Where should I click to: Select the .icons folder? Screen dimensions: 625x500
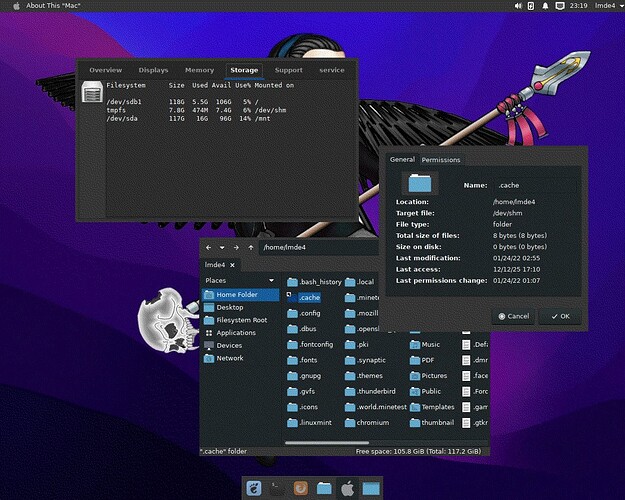tap(303, 407)
